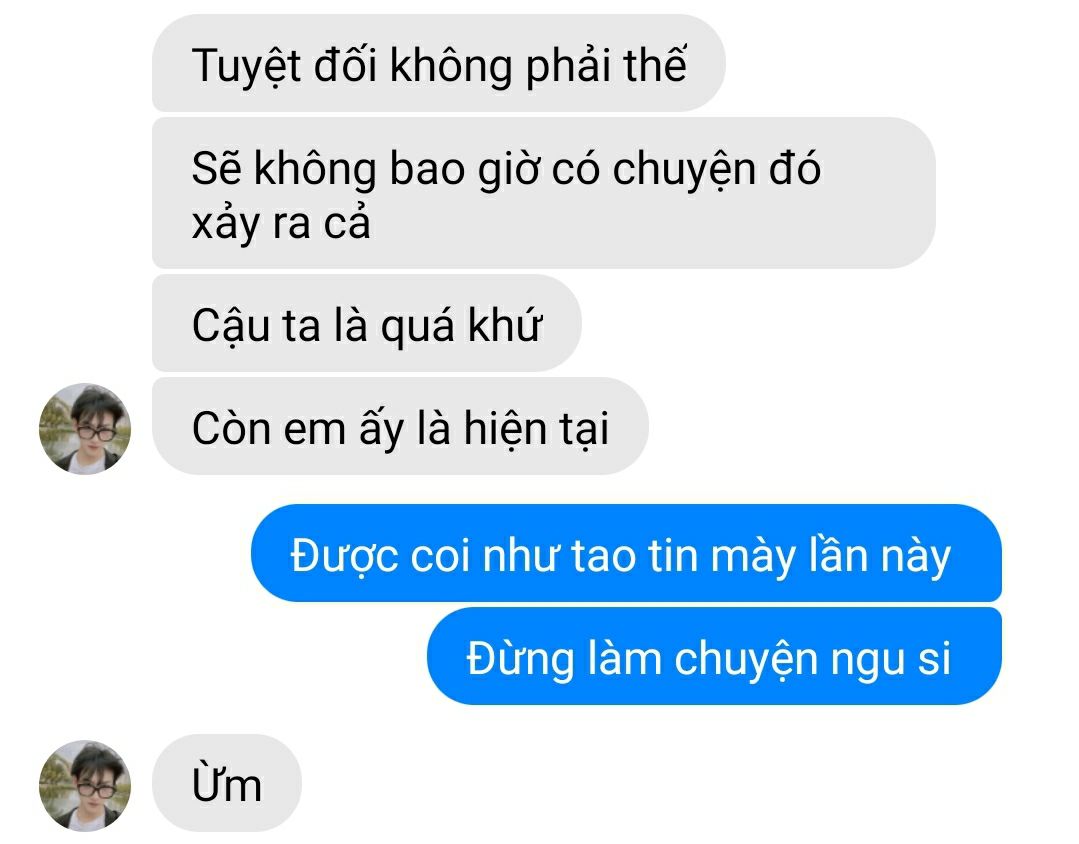Image resolution: width=1079 pixels, height=844 pixels.
Task: Click the words 'Cậu ta' in gray bubble
Action: point(256,325)
